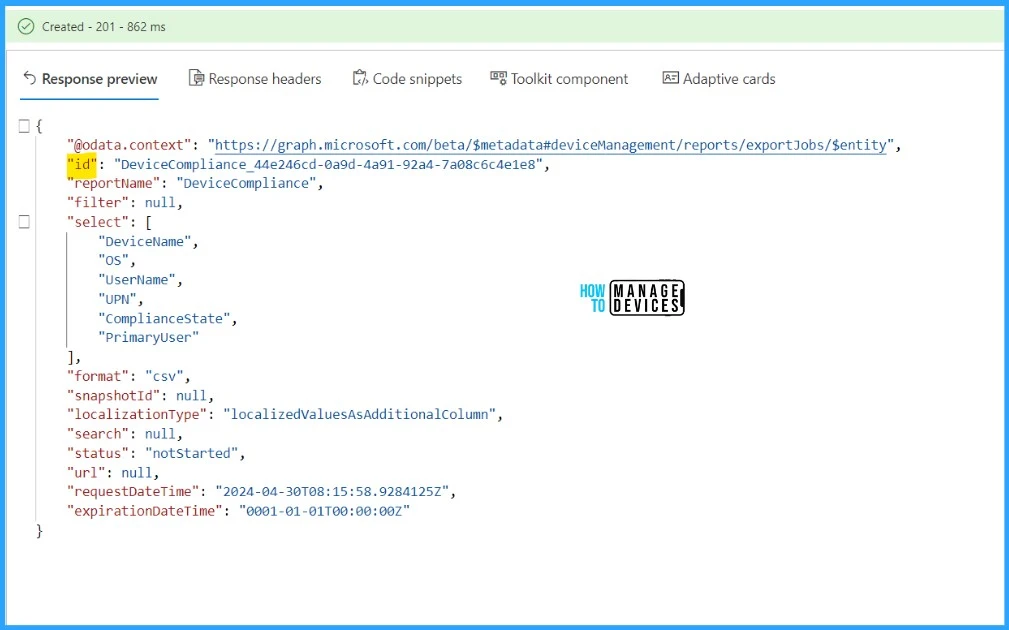
Task: Click the Code snippets clipboard icon
Action: 360,78
